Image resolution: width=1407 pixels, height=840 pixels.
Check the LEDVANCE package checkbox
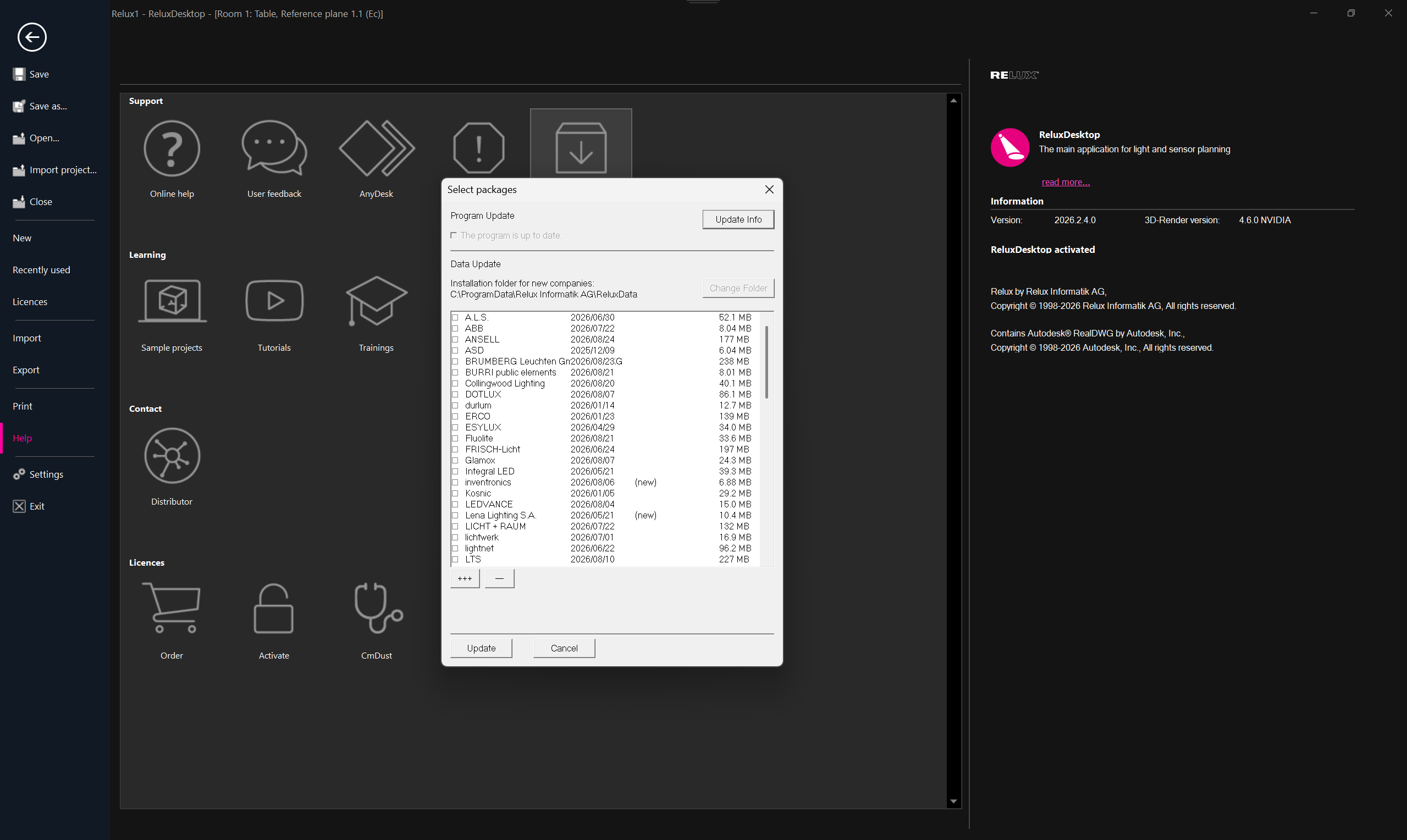[455, 504]
